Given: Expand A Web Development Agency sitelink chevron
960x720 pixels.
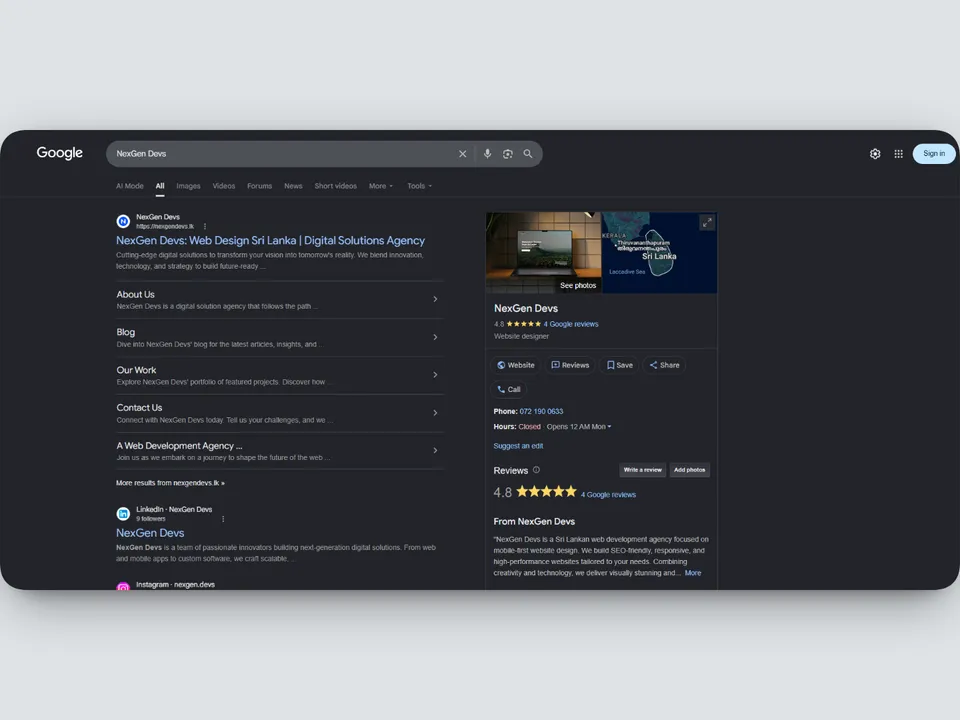Looking at the screenshot, I should click(435, 451).
